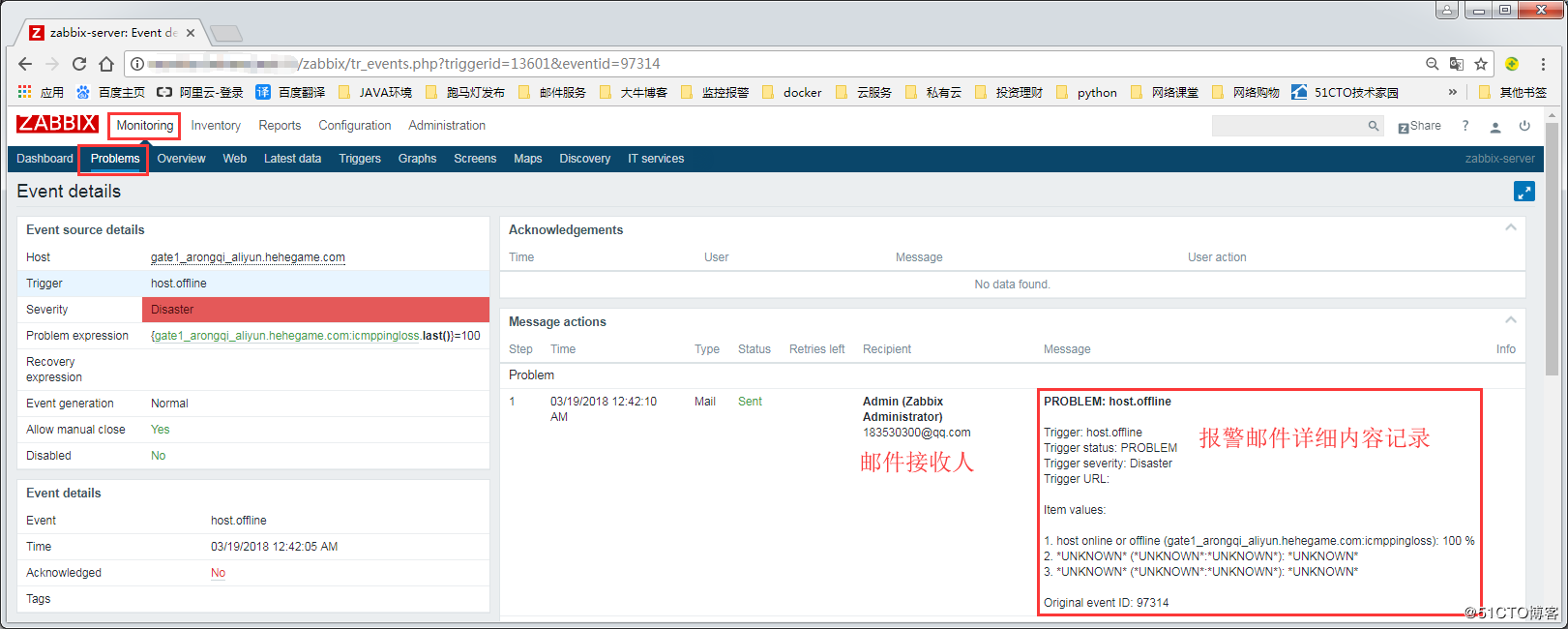
Task: Open the Configuration menu
Action: (355, 126)
